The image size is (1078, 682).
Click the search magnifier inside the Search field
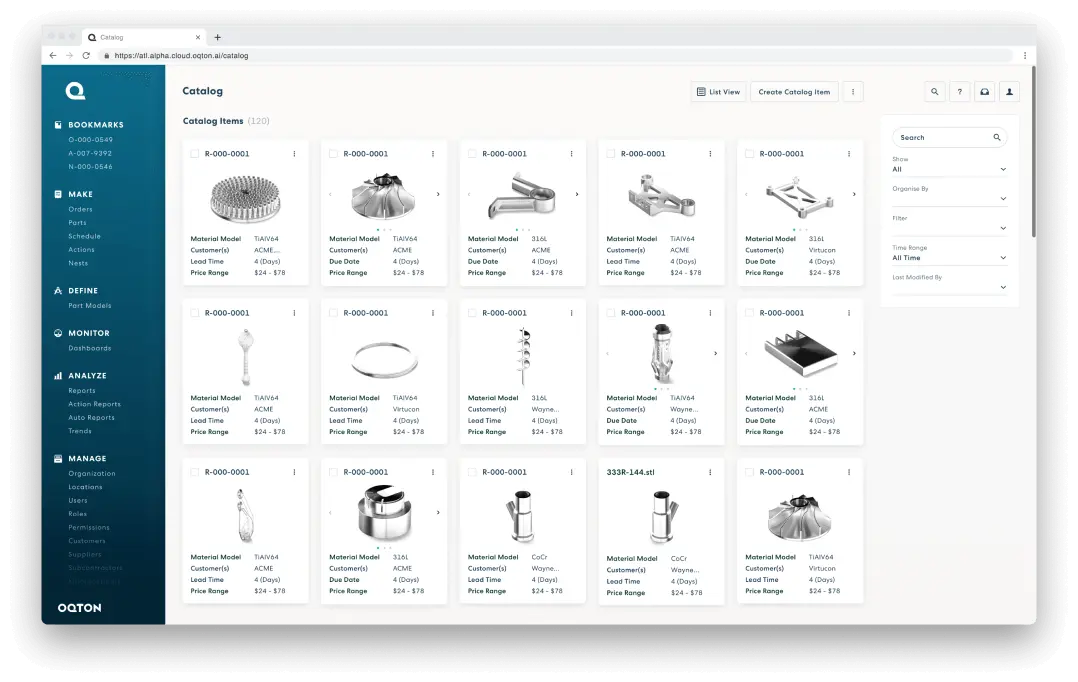tap(996, 137)
